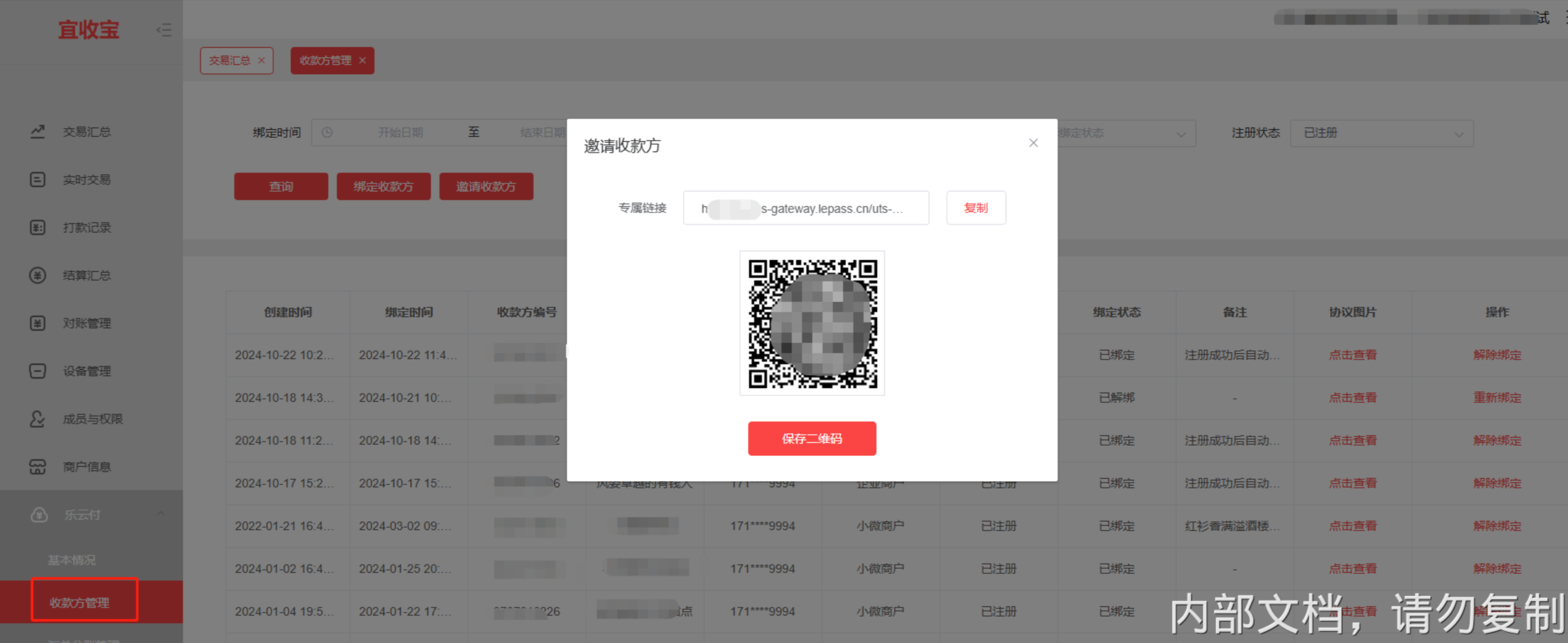Open 基本情况 in the sidebar submenu
Screen dimensions: 1568x643
point(72,560)
